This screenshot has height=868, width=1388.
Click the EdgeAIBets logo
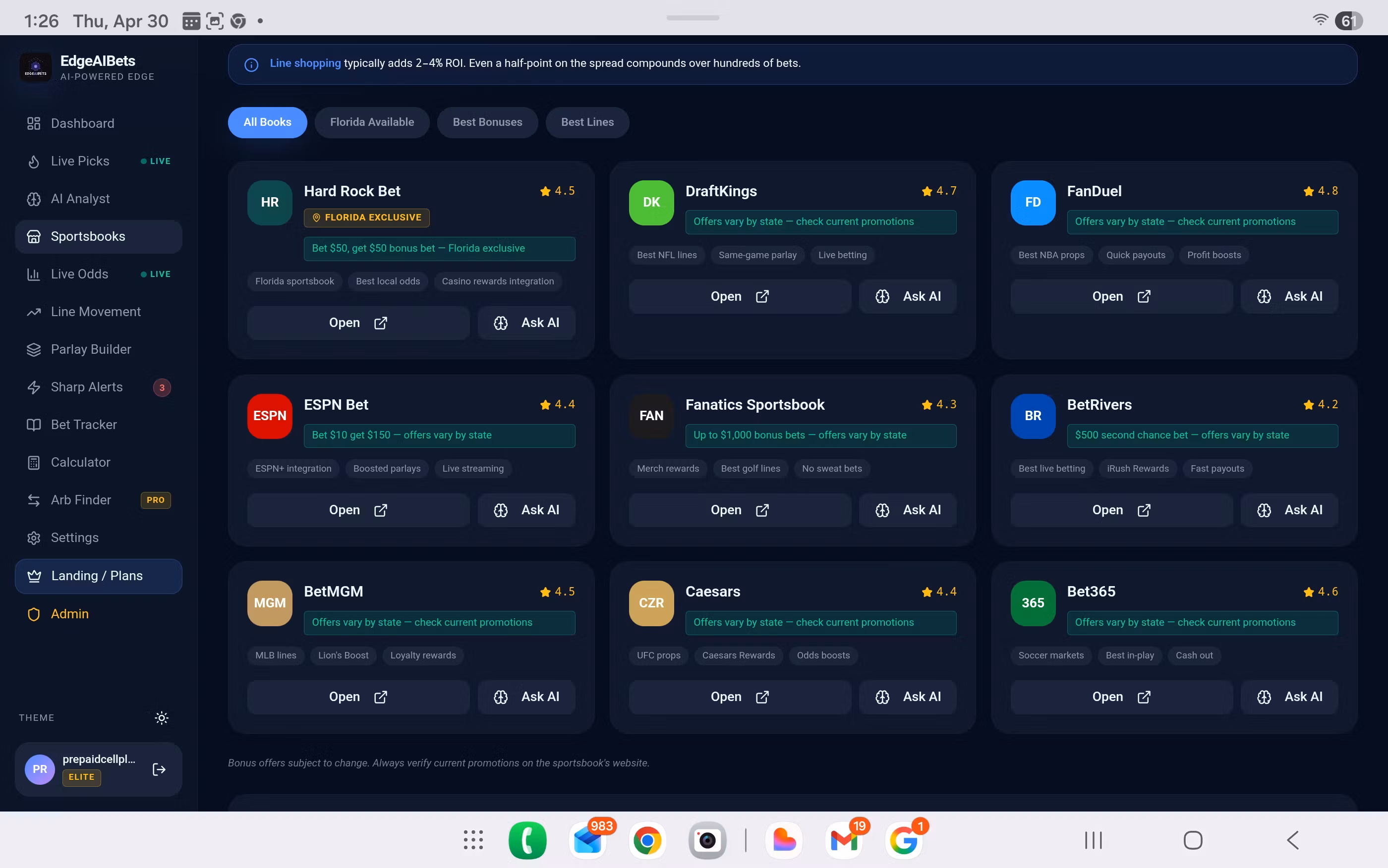tap(36, 68)
